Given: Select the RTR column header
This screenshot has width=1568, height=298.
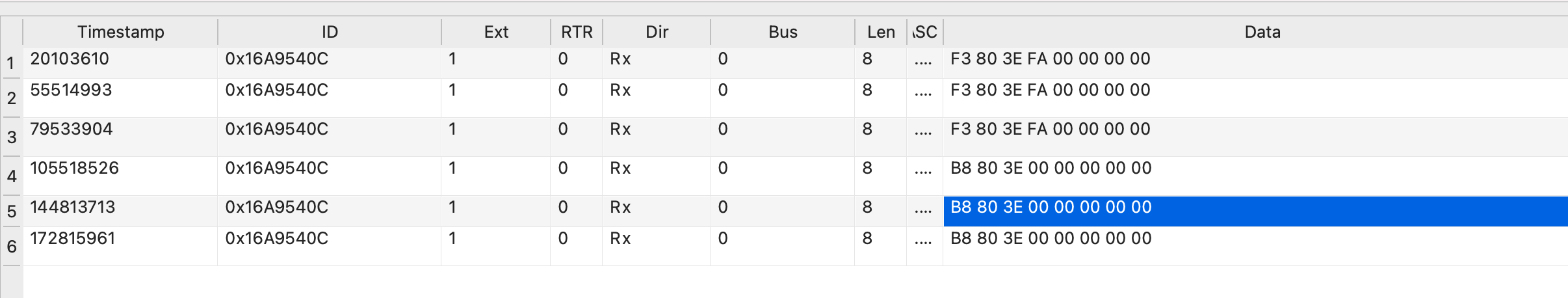Looking at the screenshot, I should (577, 32).
